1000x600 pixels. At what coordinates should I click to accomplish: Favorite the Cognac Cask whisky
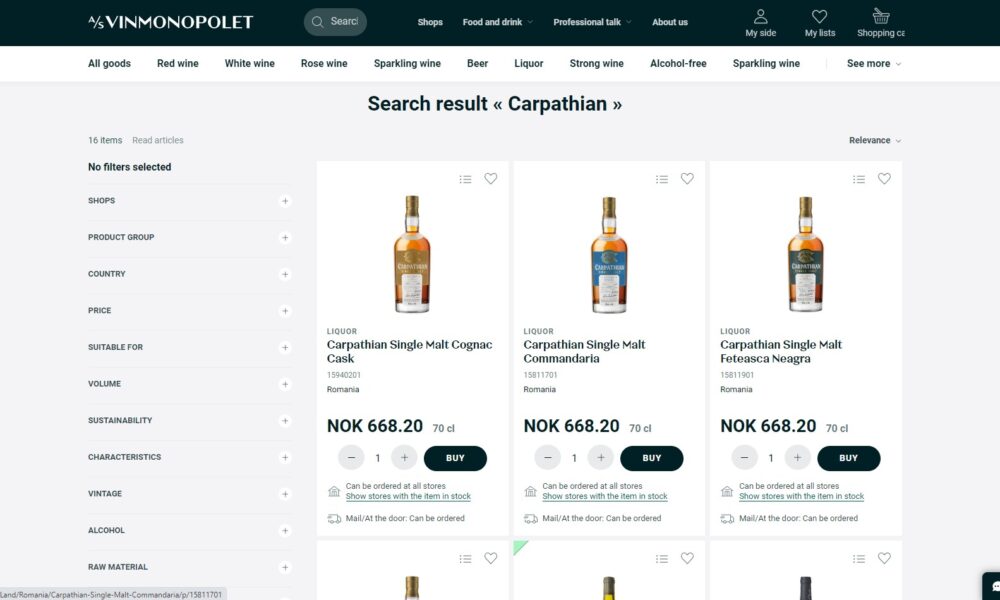point(490,179)
